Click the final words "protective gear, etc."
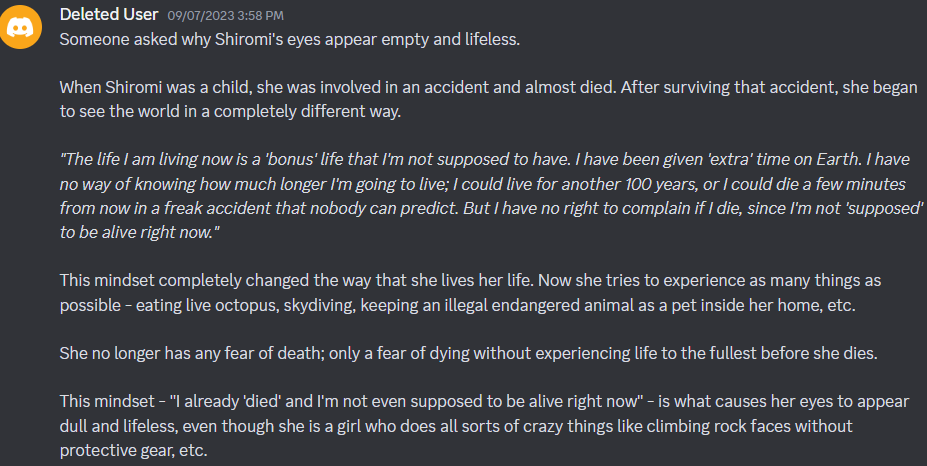Screen dimensions: 927x466 tap(134, 451)
